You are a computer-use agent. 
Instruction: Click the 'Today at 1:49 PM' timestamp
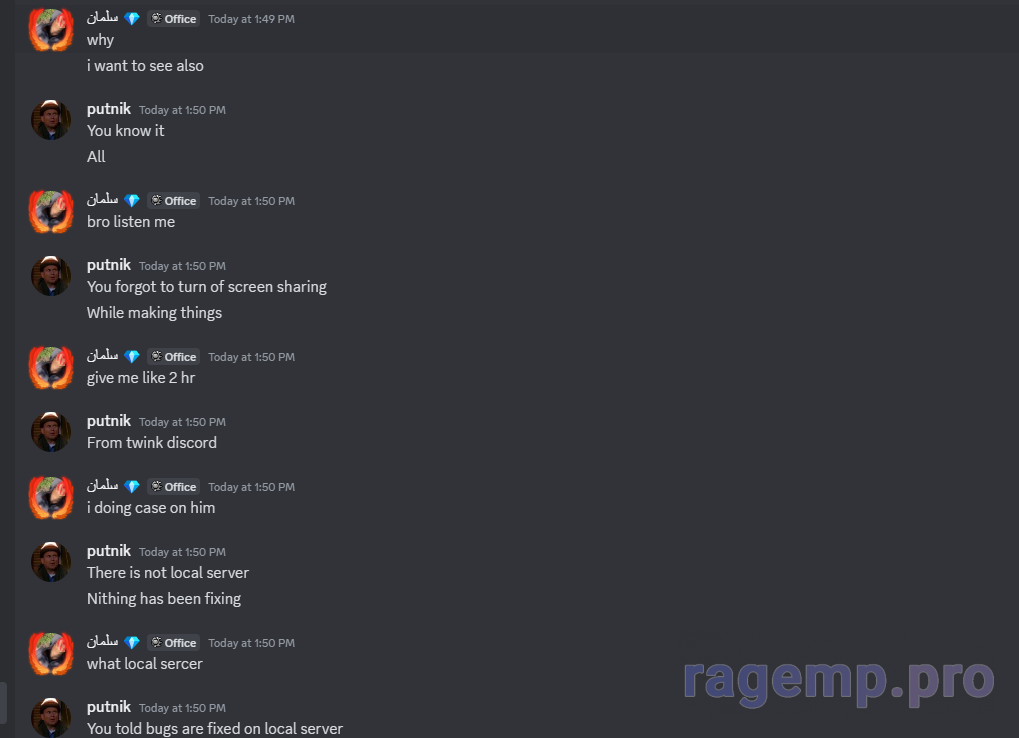point(252,19)
